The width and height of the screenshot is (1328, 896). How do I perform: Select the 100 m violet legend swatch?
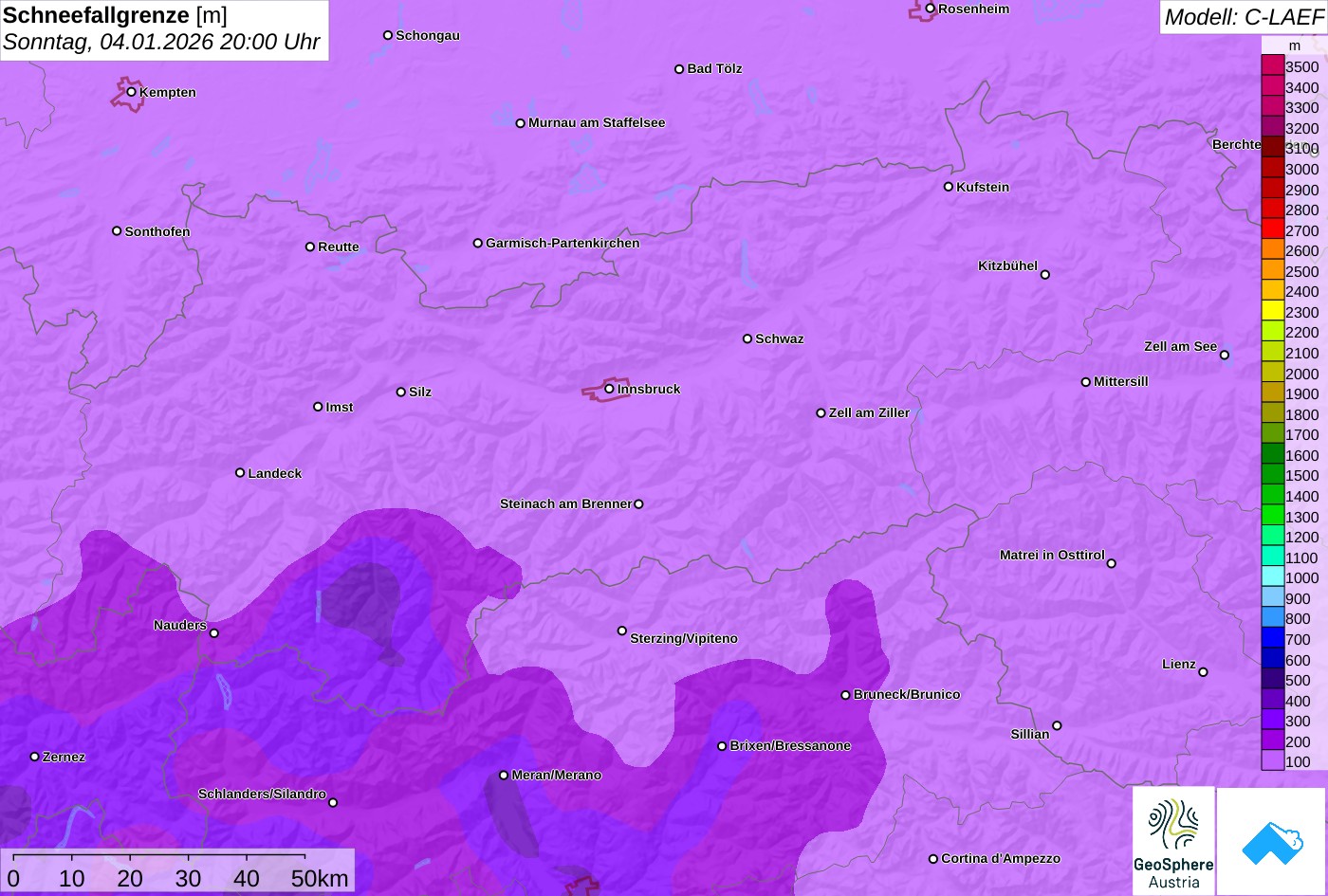coord(1272,760)
